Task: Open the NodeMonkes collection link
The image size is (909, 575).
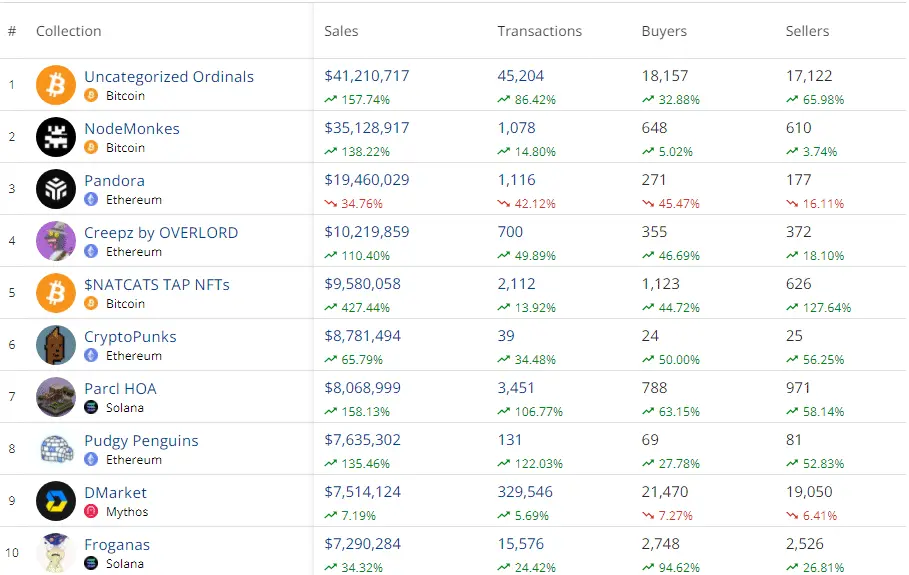Action: click(132, 129)
